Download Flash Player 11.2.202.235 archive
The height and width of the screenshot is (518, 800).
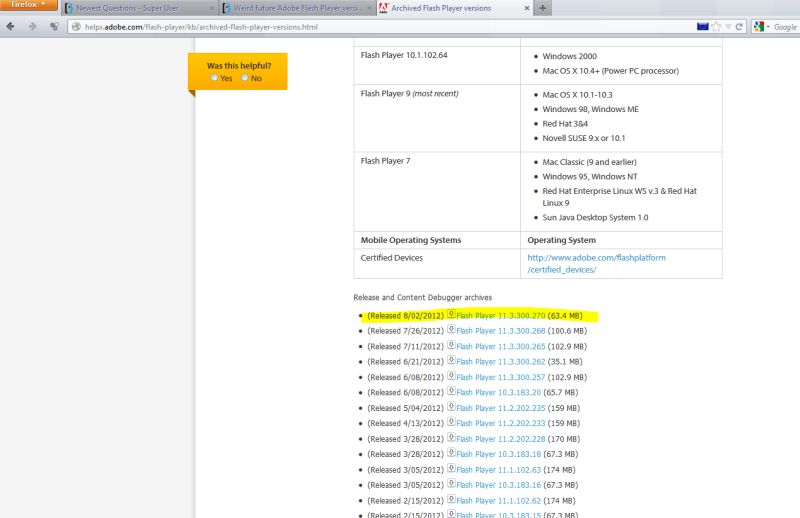point(501,408)
